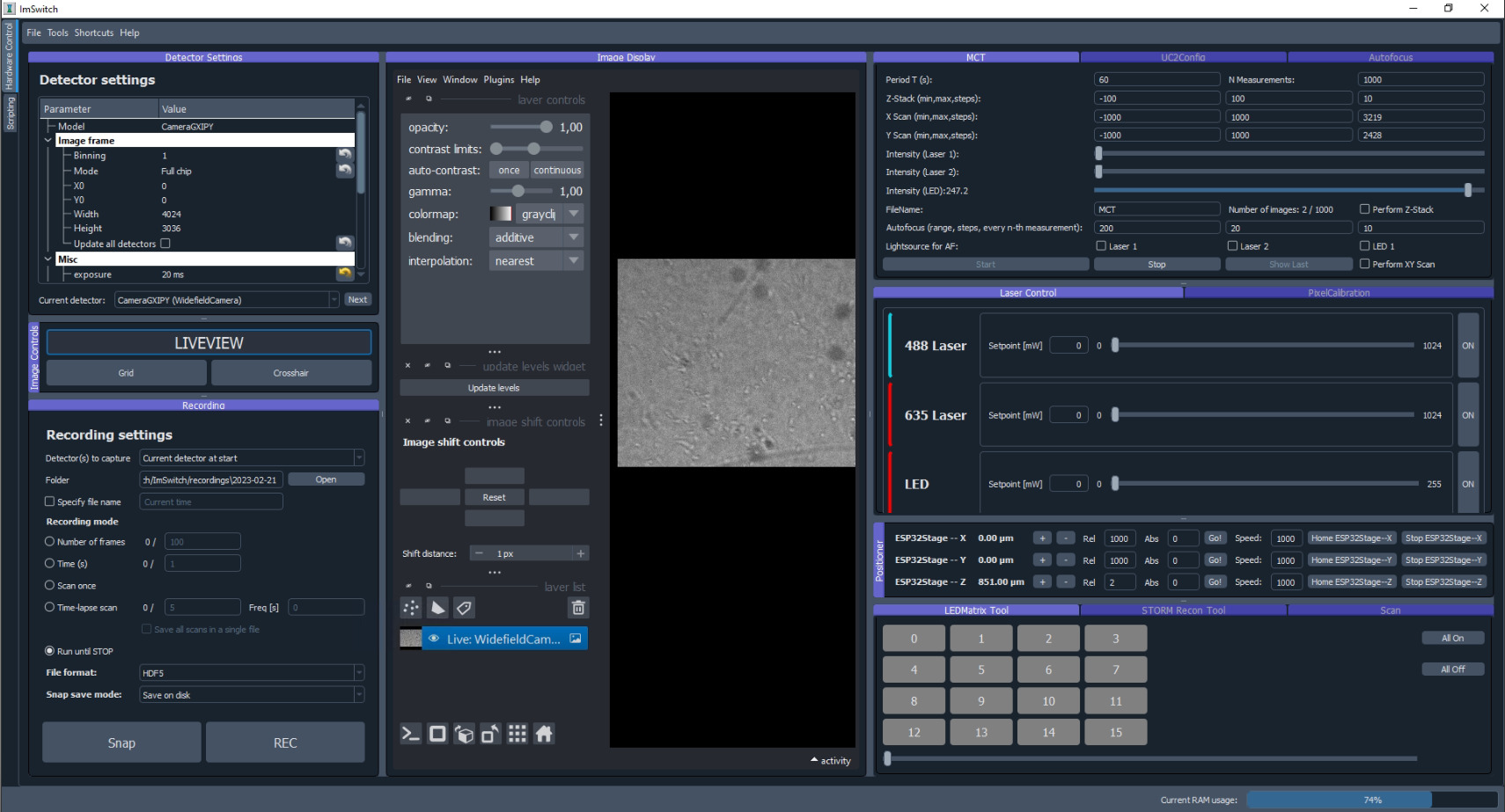Delete selected layer with trash icon
The image size is (1505, 812).
(577, 608)
